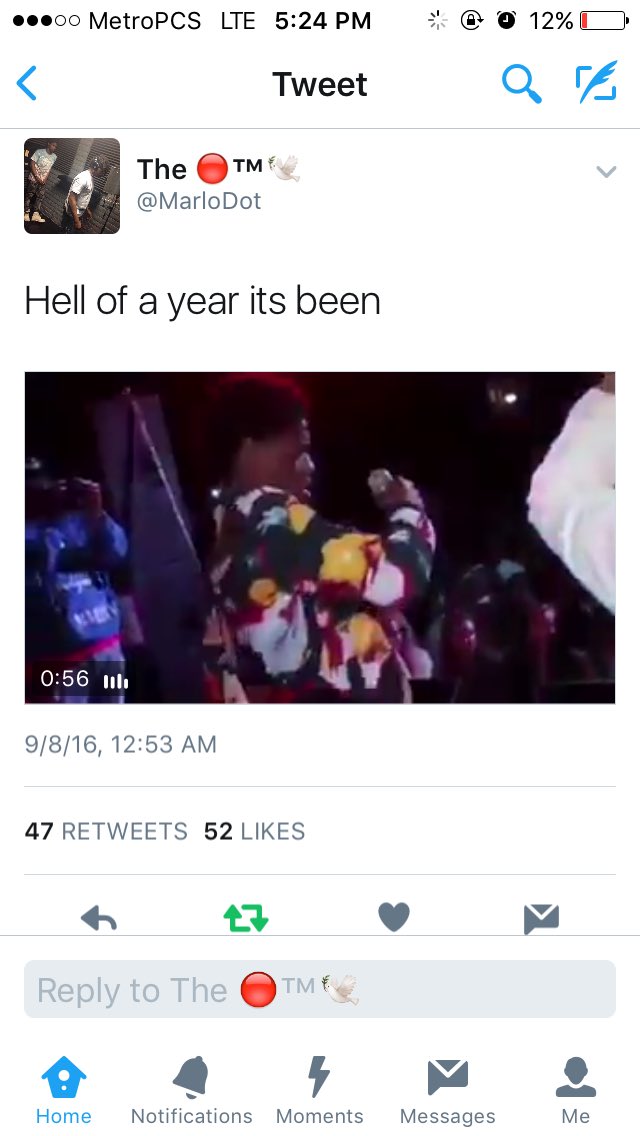
Task: Open the profile picture of MarloDot
Action: coord(72,185)
